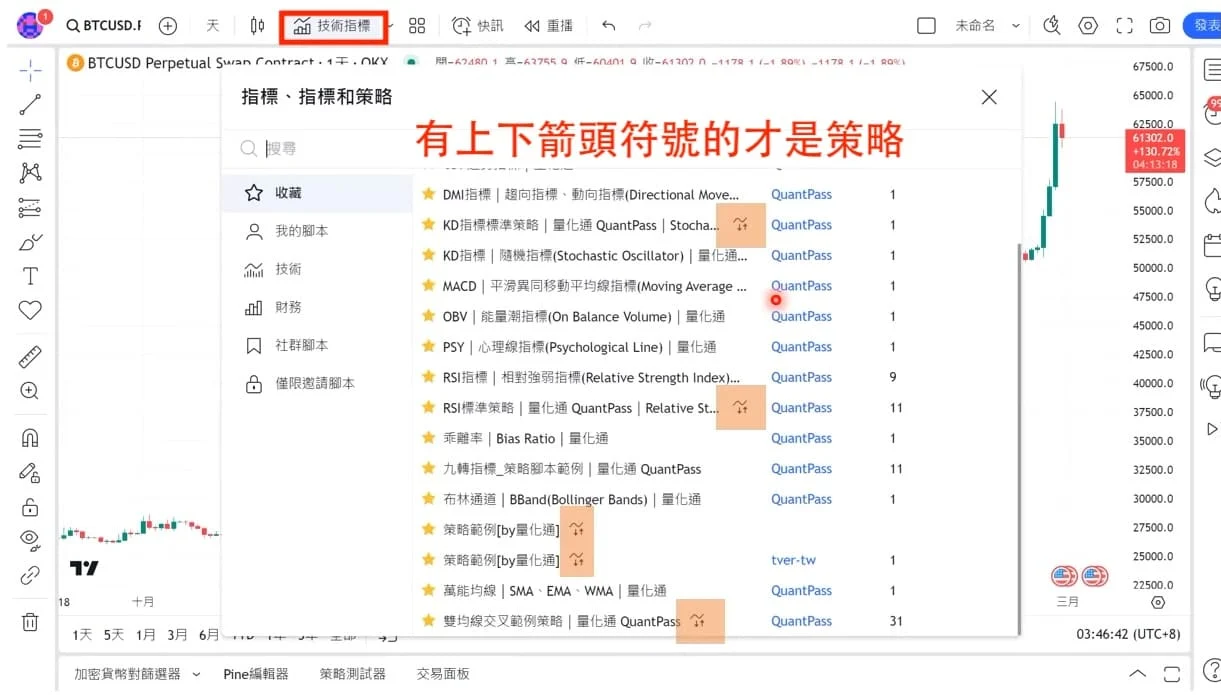Pick the ruler measure tool

click(x=30, y=356)
